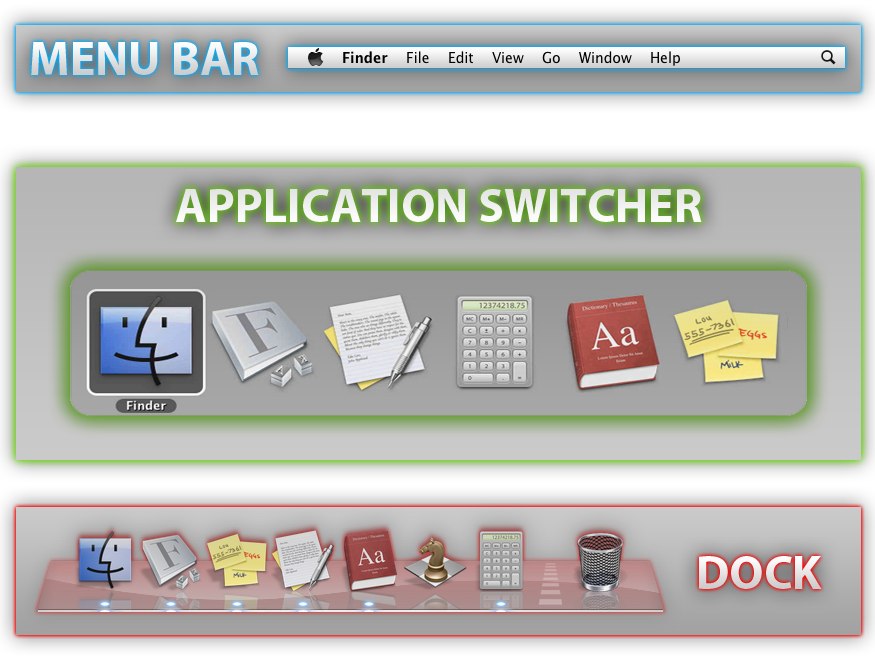Screen dimensions: 875x658
Task: Open Dictionary from the Dock
Action: point(369,560)
